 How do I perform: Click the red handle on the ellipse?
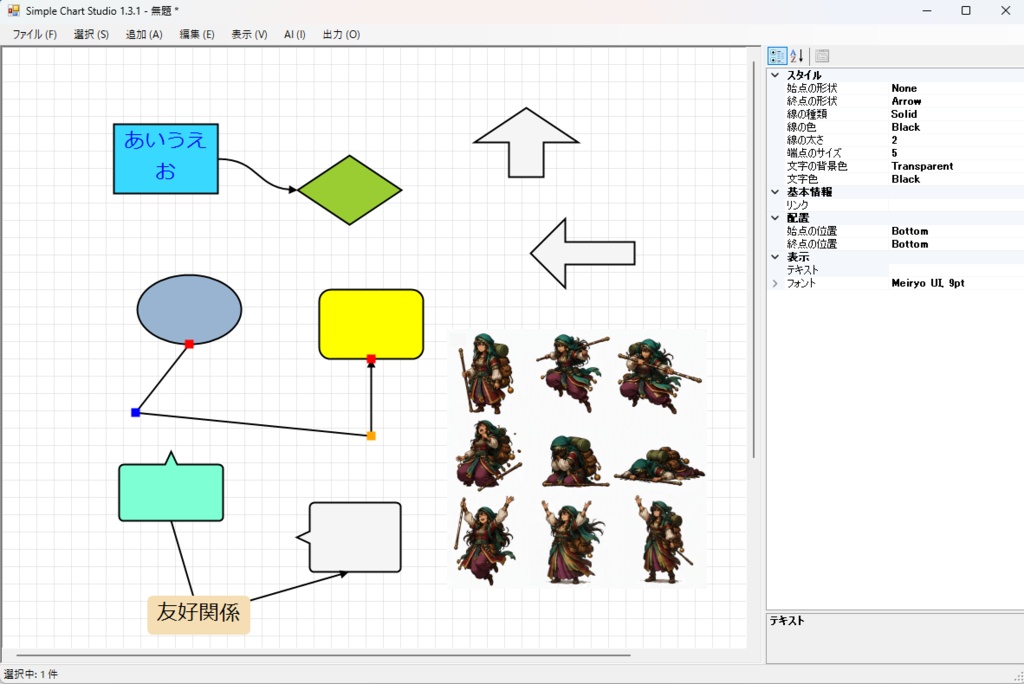[189, 344]
